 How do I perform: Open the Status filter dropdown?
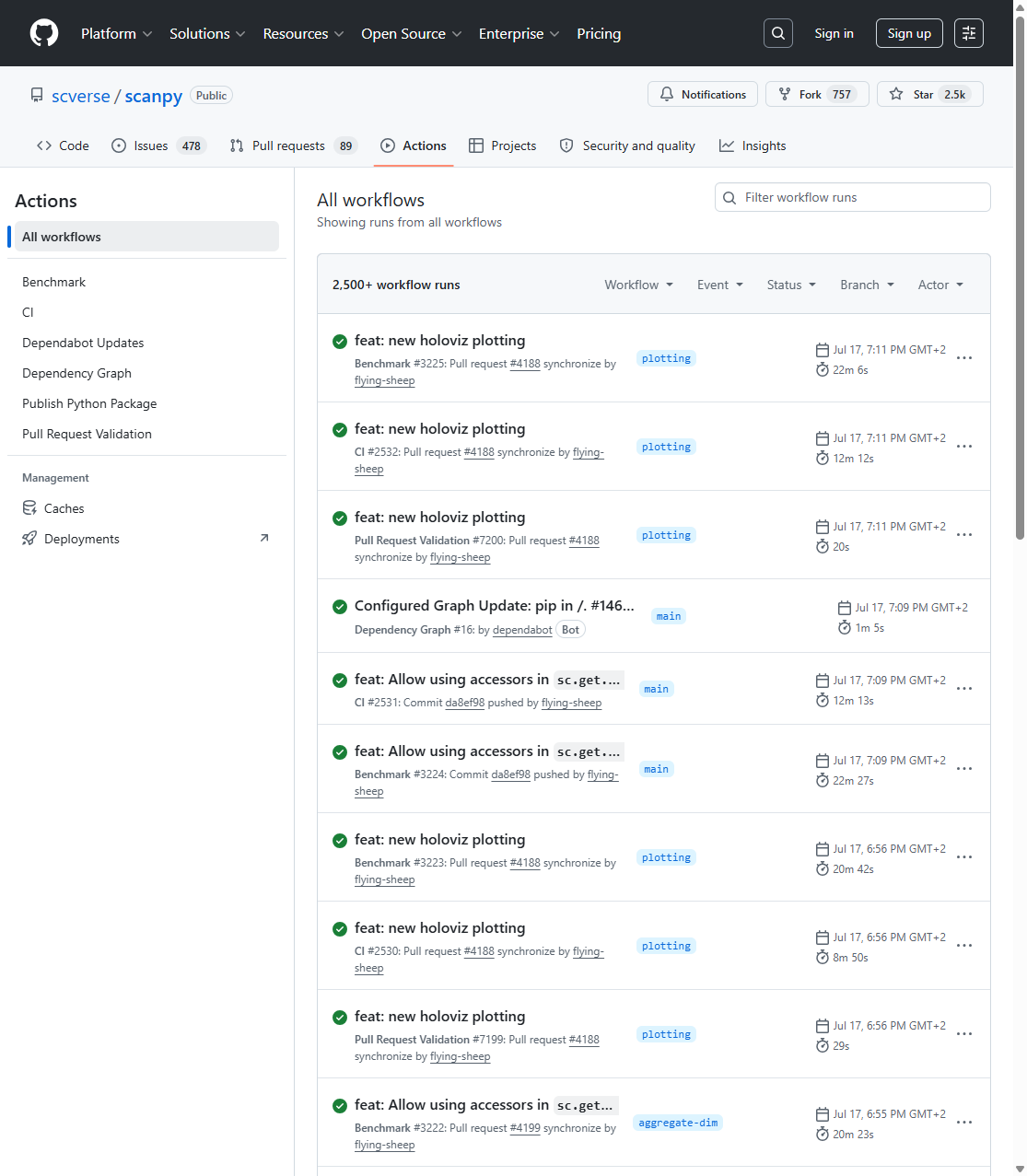(792, 285)
